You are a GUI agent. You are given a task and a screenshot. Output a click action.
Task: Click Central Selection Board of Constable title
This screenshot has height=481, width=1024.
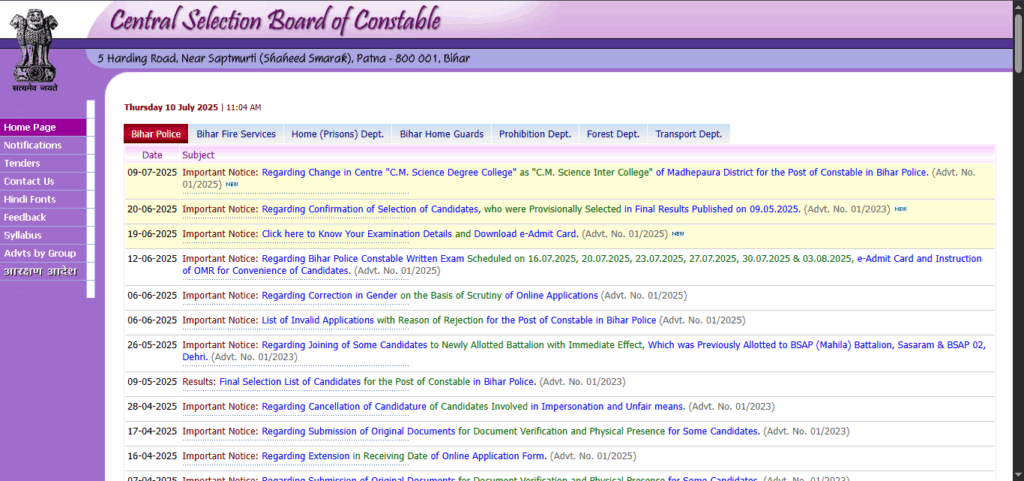(275, 20)
